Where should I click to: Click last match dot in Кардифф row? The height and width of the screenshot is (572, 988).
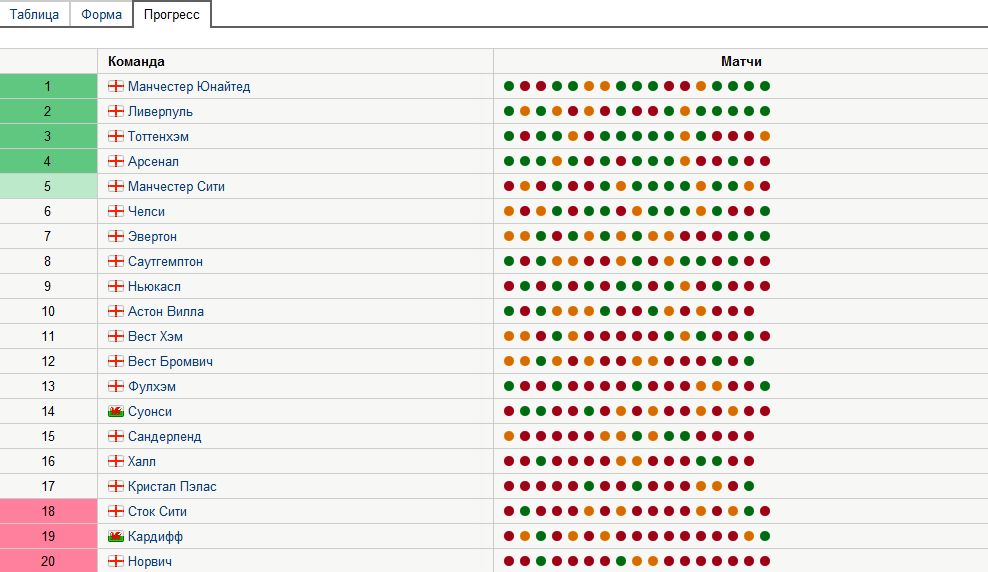765,536
